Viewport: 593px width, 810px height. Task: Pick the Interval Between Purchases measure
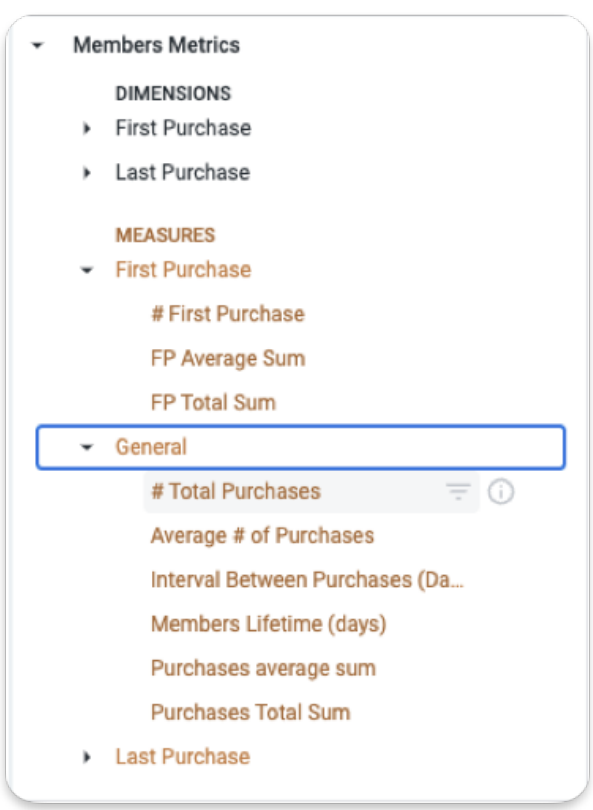[307, 580]
